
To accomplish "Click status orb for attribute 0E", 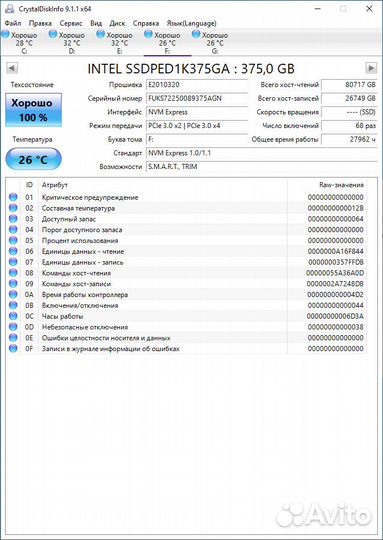I will [13, 338].
